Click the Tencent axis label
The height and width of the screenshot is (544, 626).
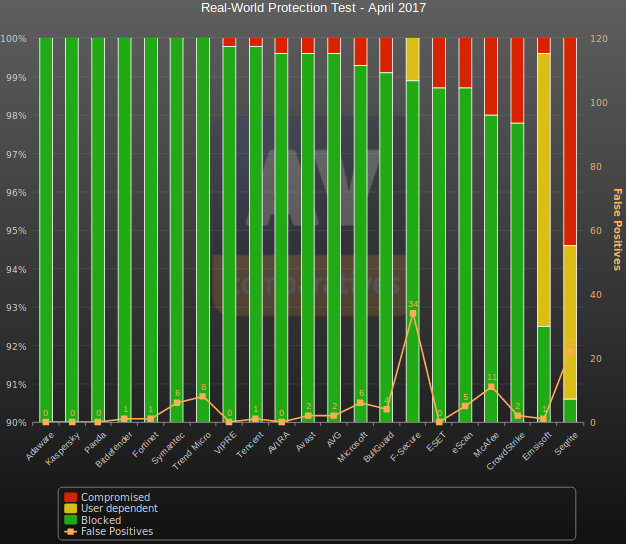[x=250, y=445]
